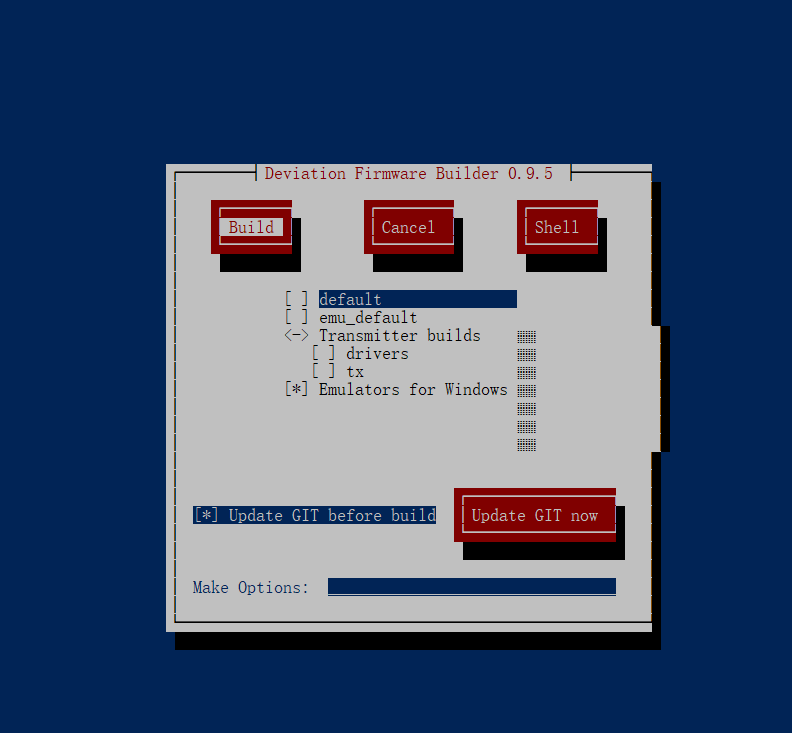Disable Update GIT before build checkbox
This screenshot has width=792, height=733.
click(206, 515)
